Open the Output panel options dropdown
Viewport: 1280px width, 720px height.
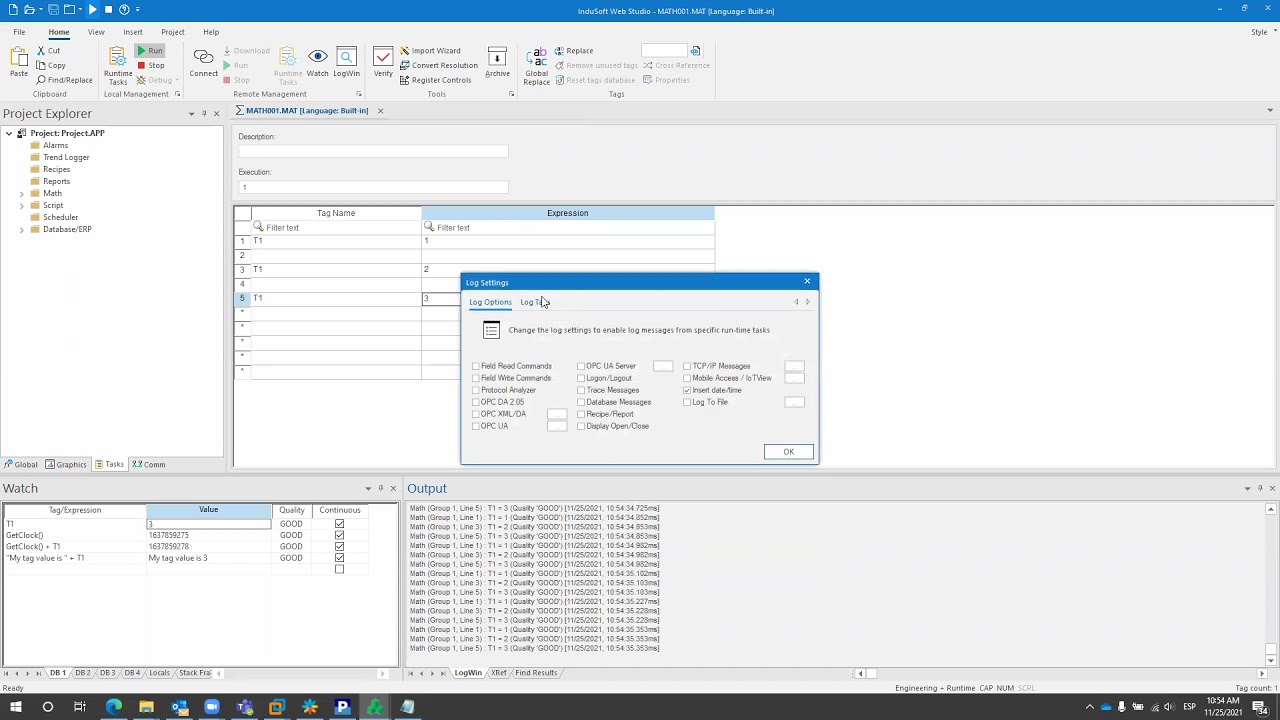pos(1247,488)
